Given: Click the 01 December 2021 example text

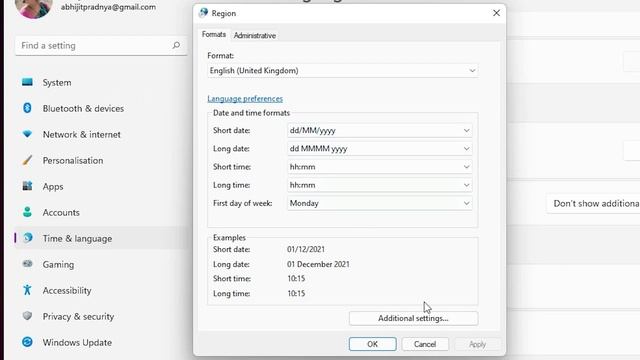Looking at the screenshot, I should click(318, 264).
